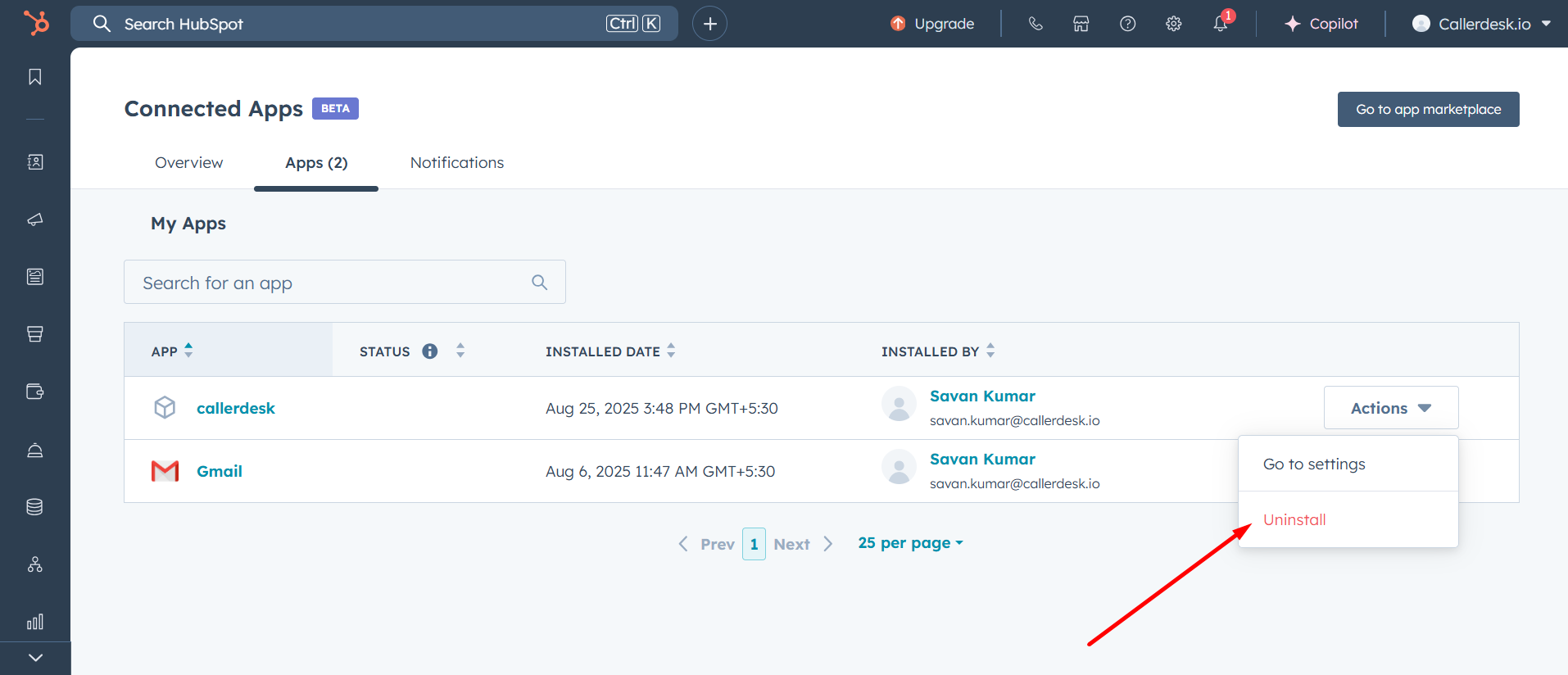Show STATUS info tooltip icon

pyautogui.click(x=430, y=351)
